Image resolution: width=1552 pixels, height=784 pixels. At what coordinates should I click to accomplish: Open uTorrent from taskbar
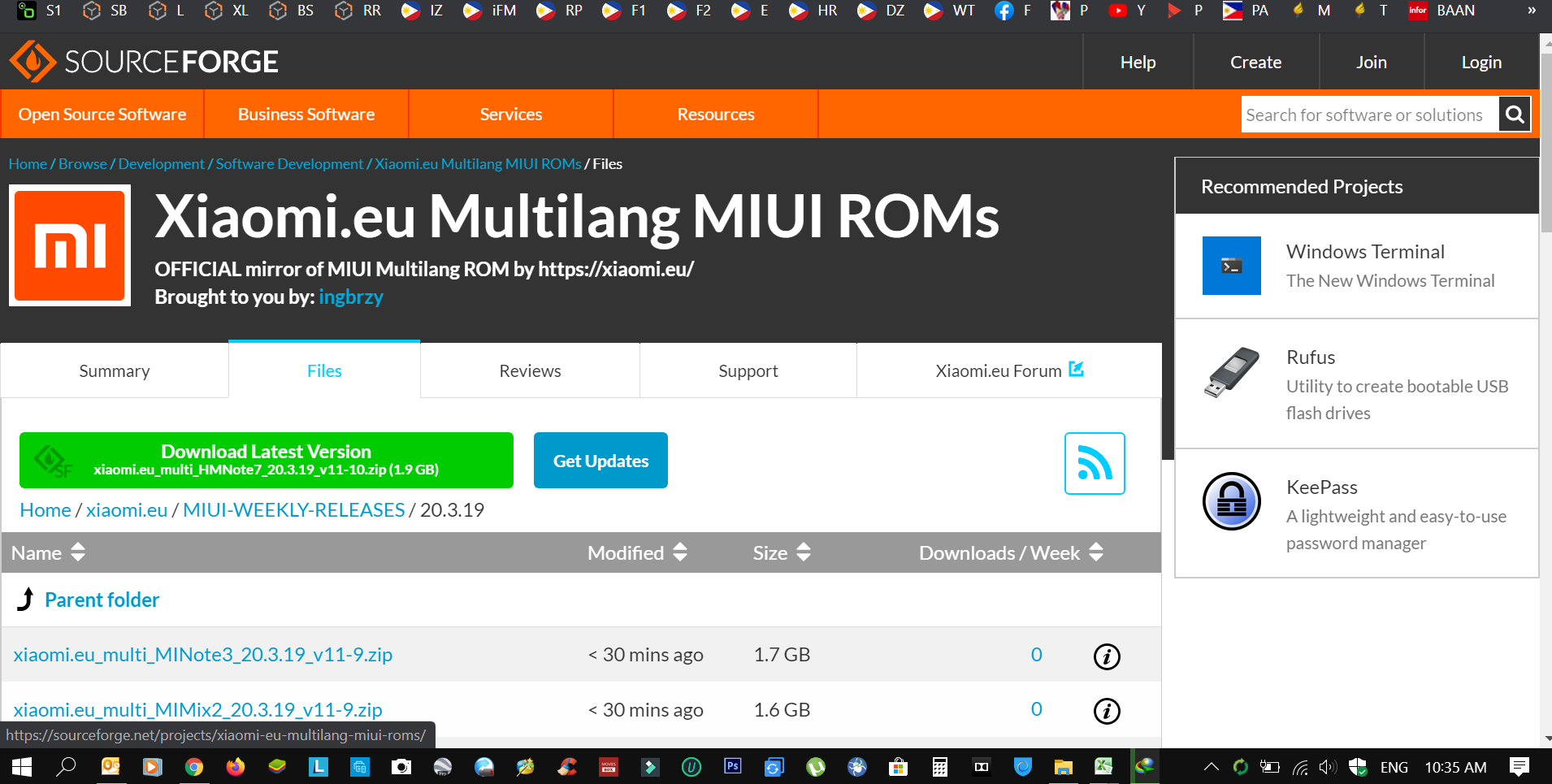pyautogui.click(x=815, y=766)
